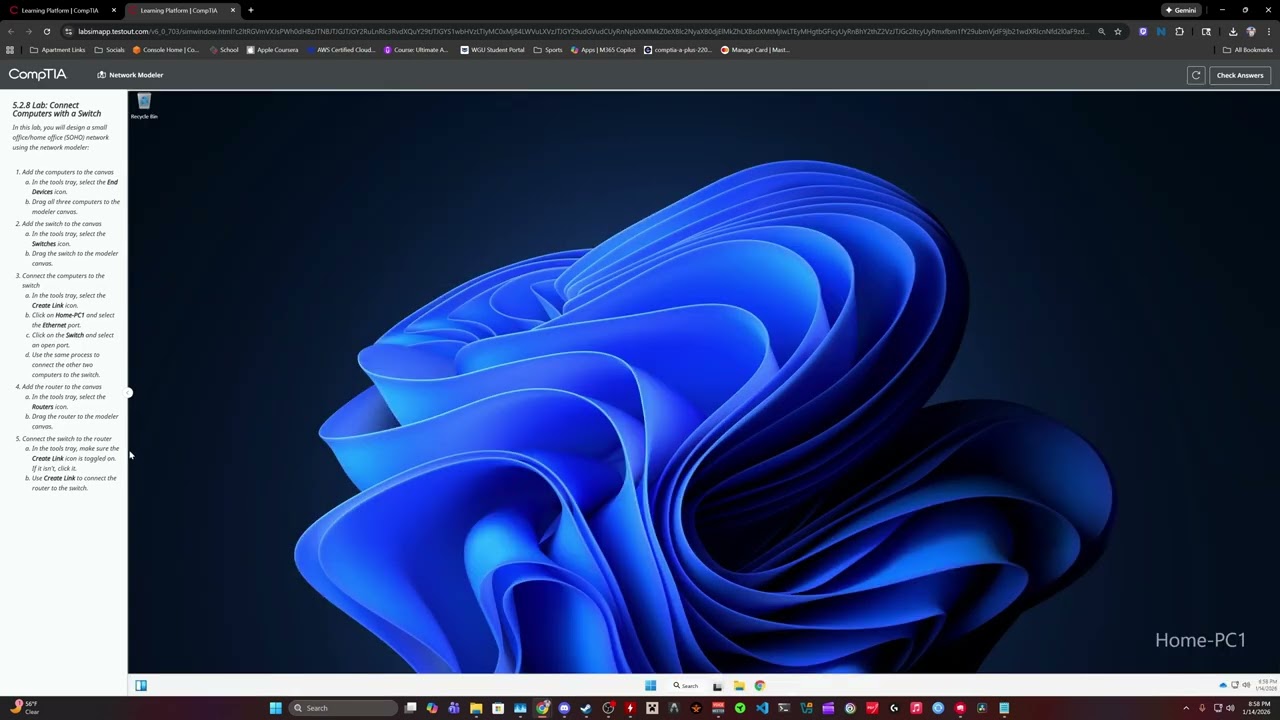The width and height of the screenshot is (1280, 720).
Task: Open the simulated taskbar Search box
Action: click(686, 686)
